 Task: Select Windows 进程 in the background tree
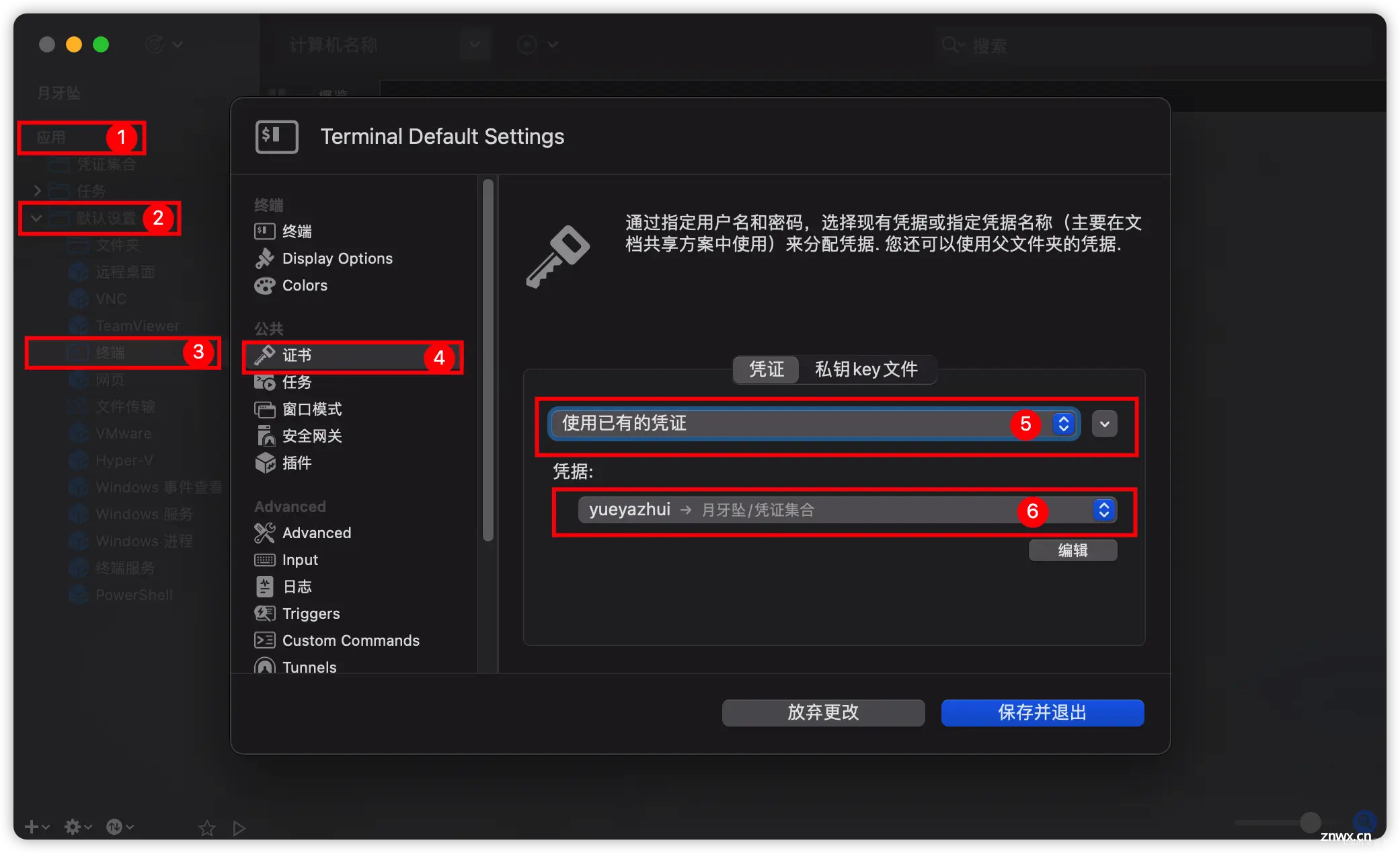(x=130, y=541)
